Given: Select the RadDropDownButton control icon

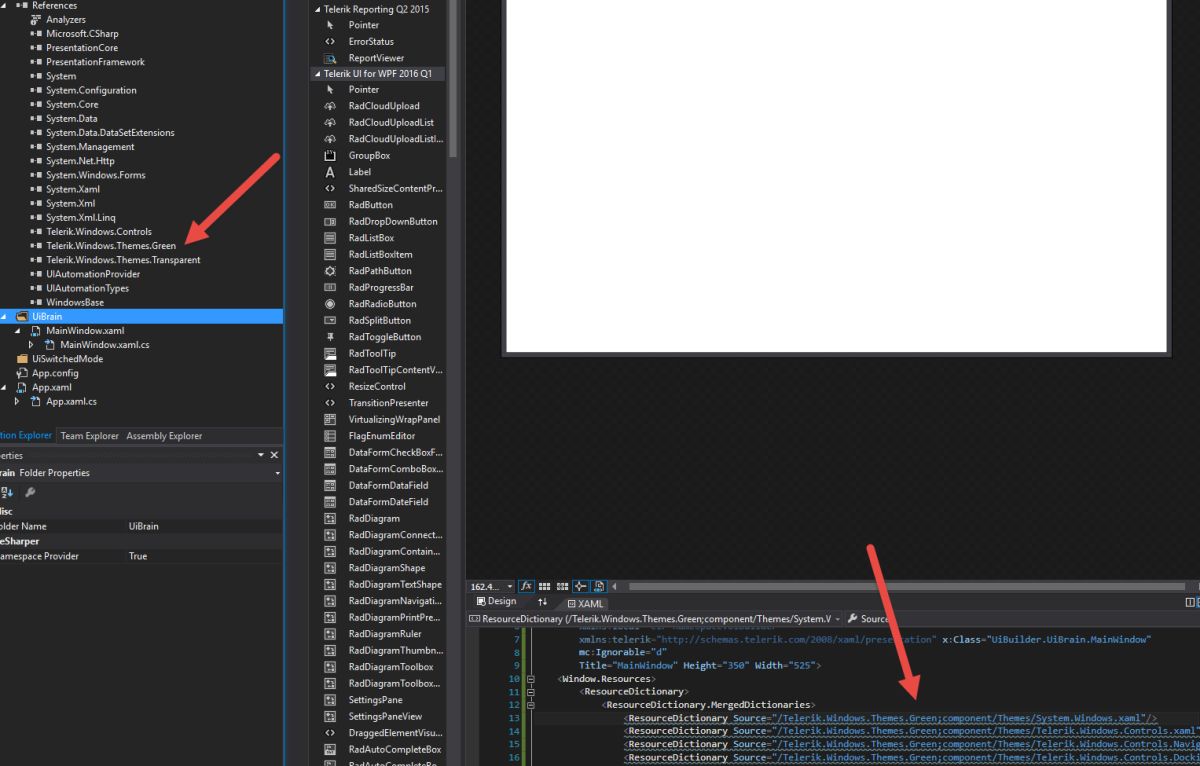Looking at the screenshot, I should (x=330, y=221).
